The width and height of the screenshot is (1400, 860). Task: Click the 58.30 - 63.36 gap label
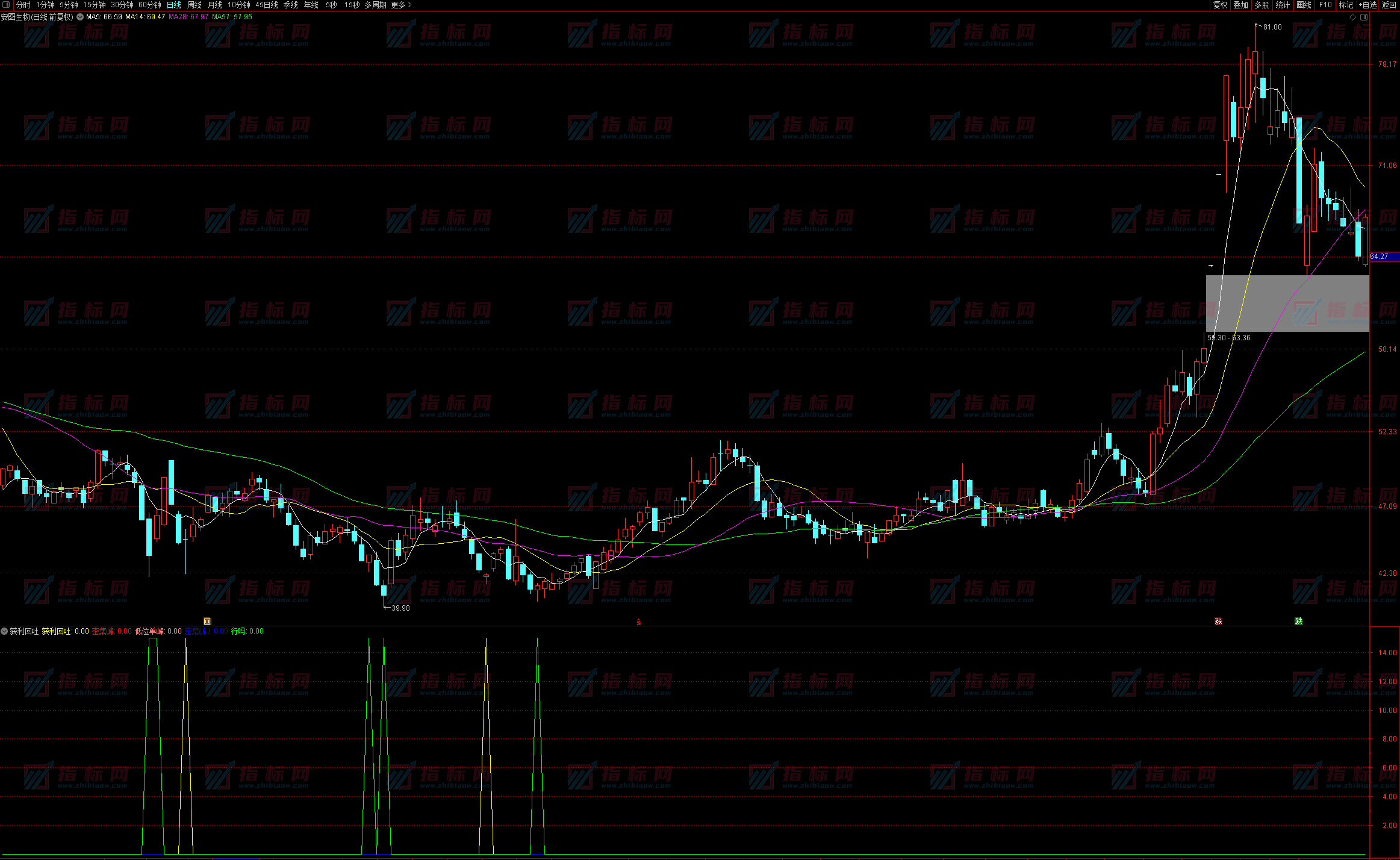(1229, 338)
